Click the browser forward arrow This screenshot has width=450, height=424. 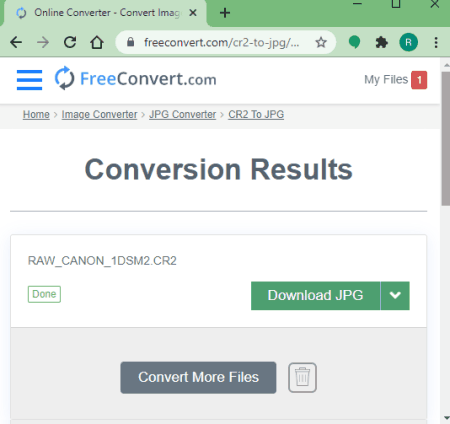pos(43,42)
